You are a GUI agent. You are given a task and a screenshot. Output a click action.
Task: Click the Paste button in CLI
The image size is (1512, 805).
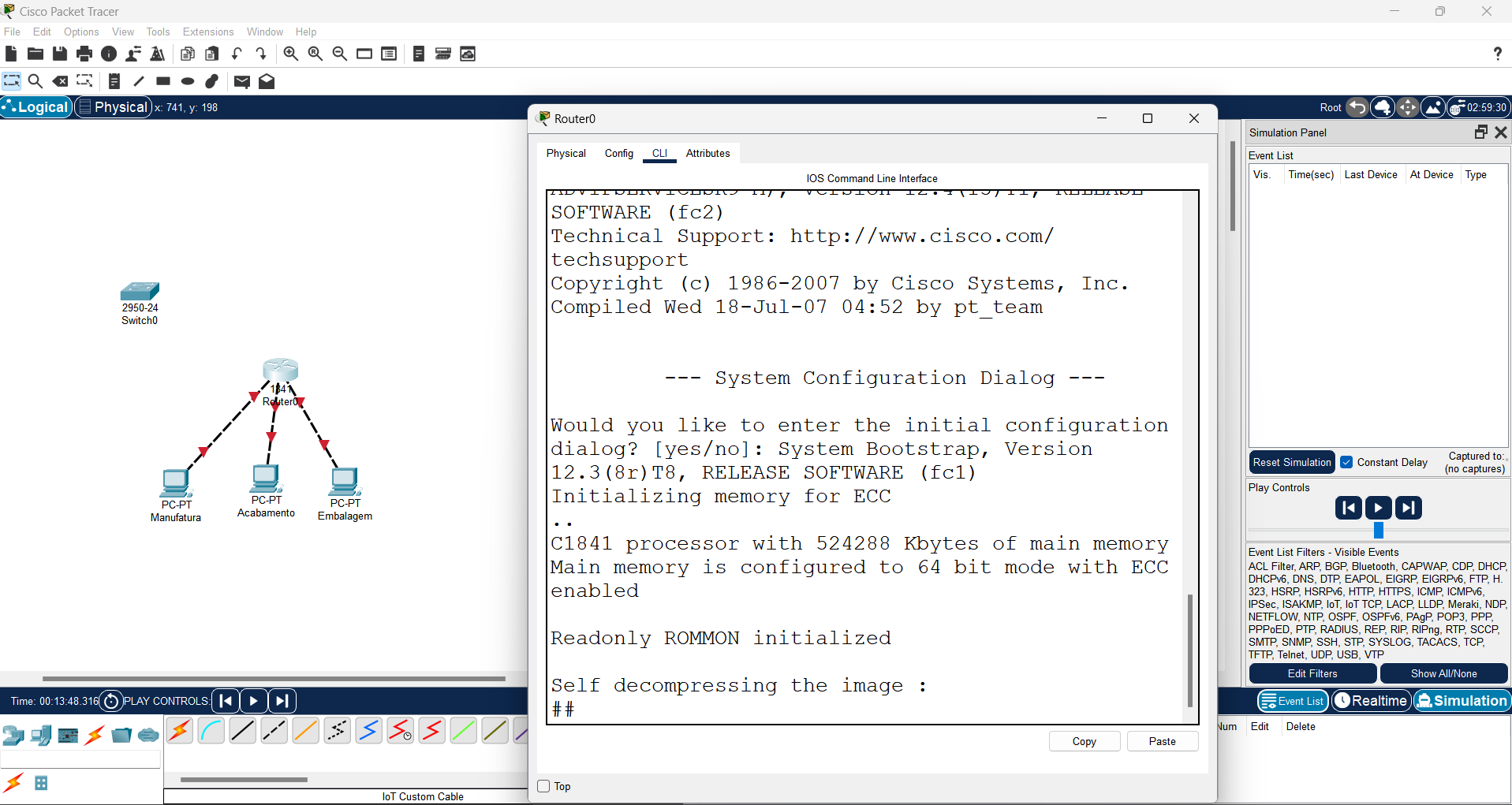(x=1163, y=741)
